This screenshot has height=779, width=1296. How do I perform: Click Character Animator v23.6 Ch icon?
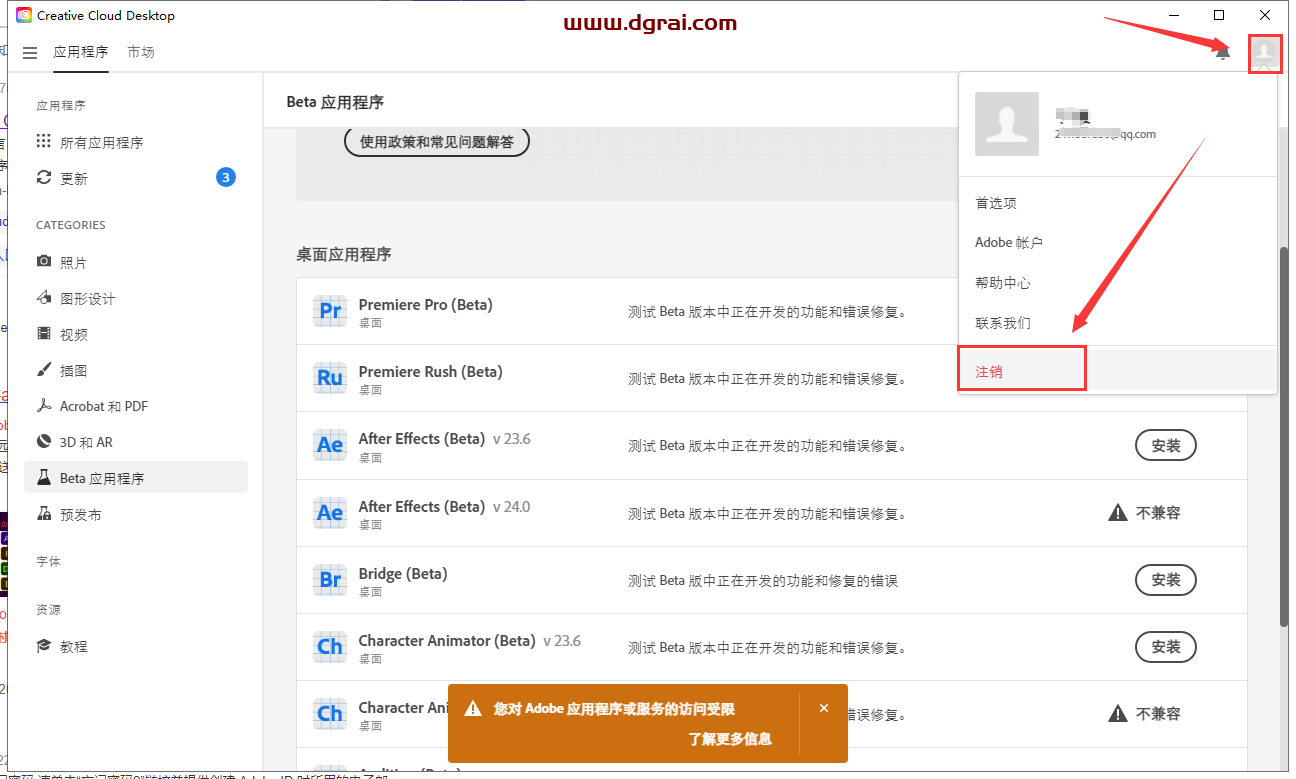click(329, 647)
